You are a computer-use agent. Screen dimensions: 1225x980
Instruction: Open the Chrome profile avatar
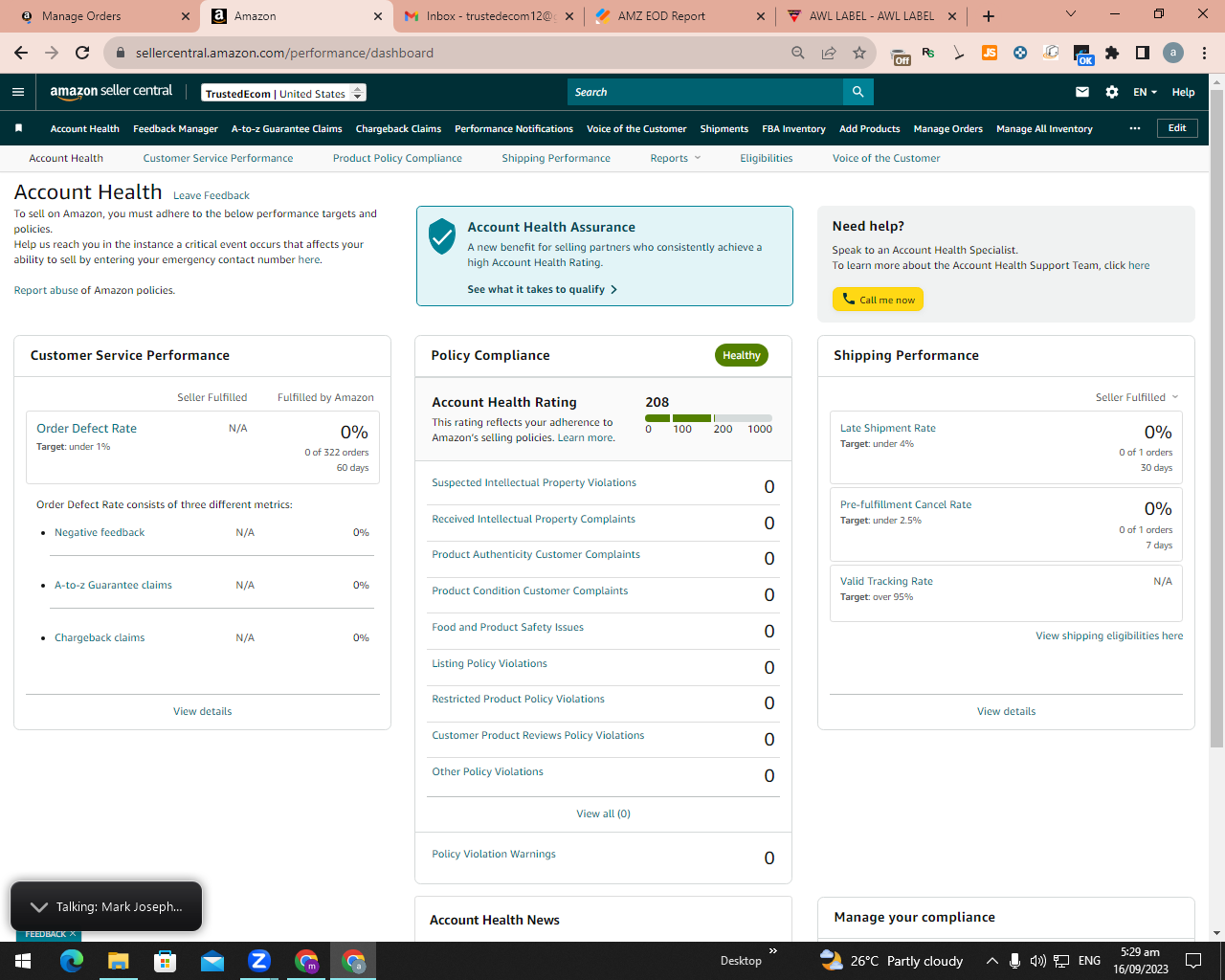(1173, 53)
